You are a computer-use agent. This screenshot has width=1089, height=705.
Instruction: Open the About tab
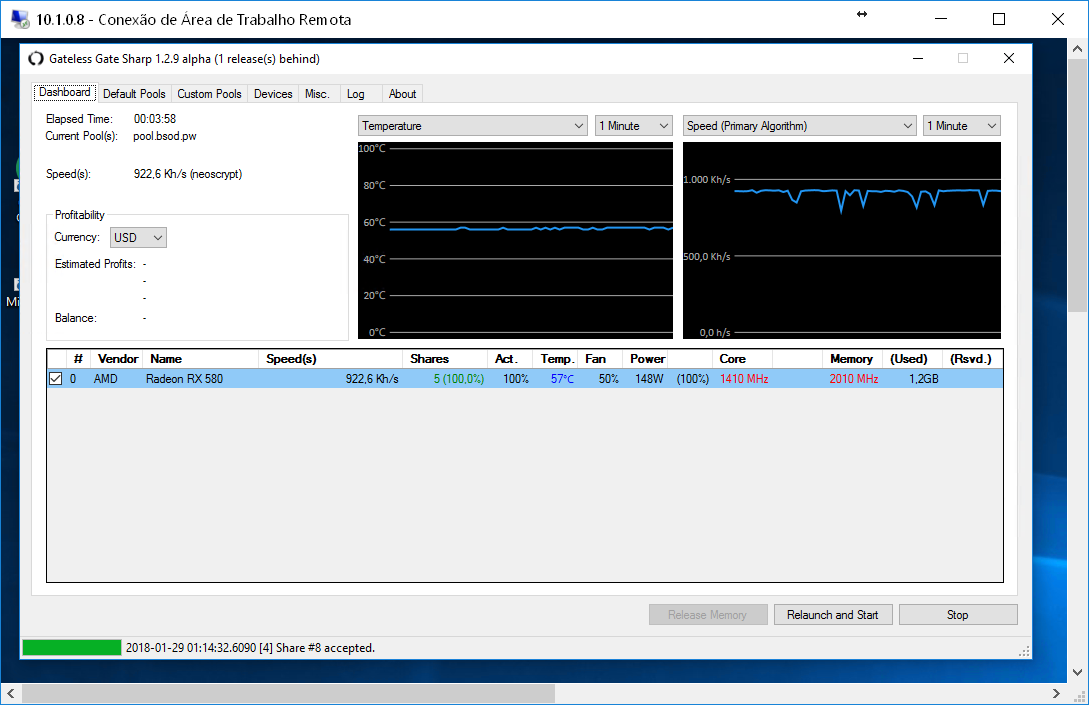(x=402, y=94)
